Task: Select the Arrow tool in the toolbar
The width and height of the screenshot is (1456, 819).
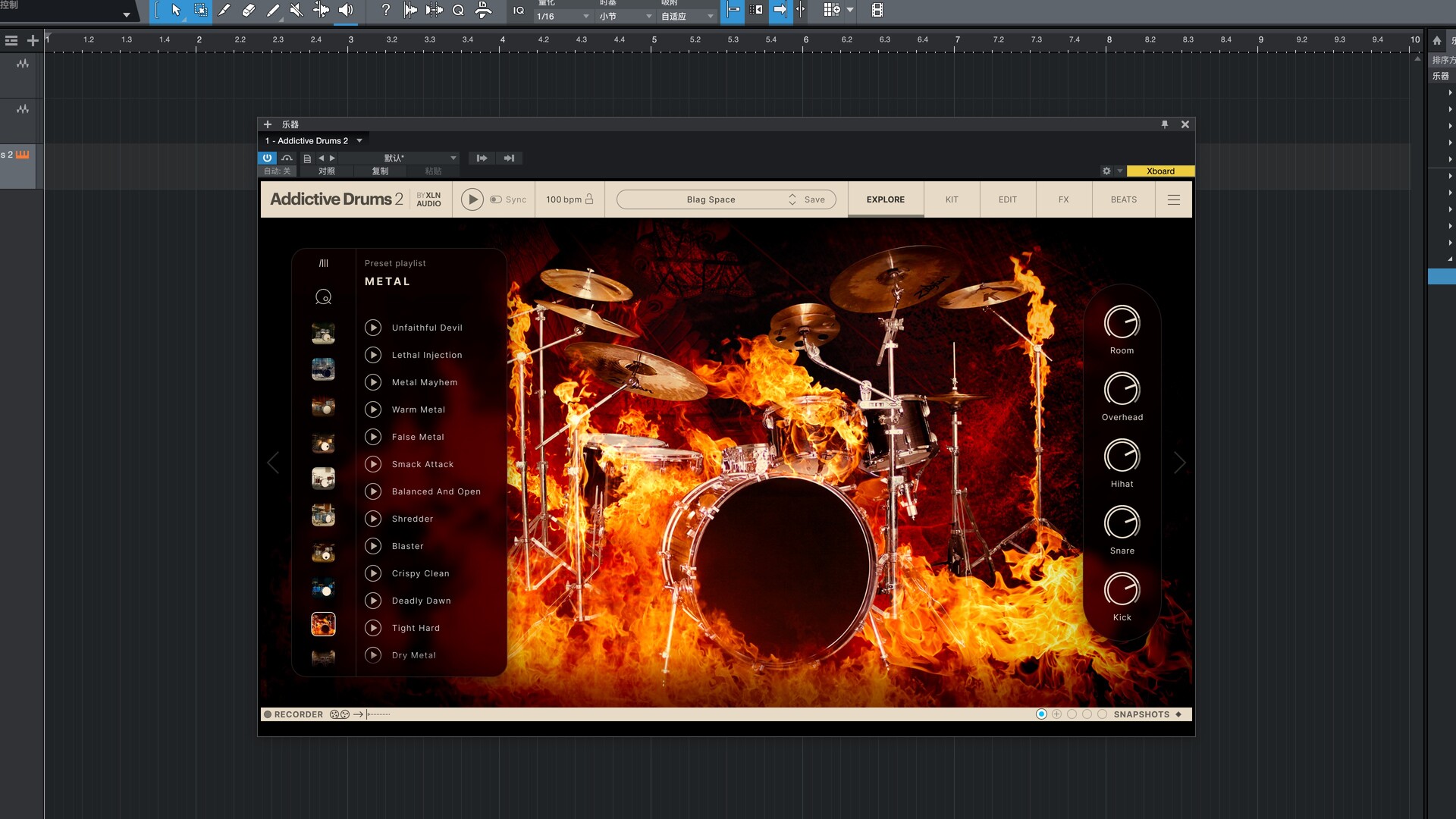Action: click(x=176, y=10)
